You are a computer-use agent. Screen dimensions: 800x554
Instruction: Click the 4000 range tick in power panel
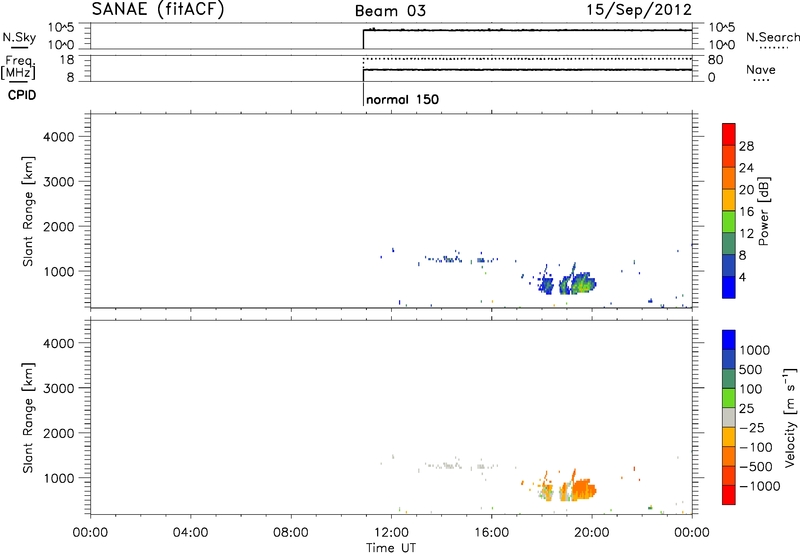[59, 137]
